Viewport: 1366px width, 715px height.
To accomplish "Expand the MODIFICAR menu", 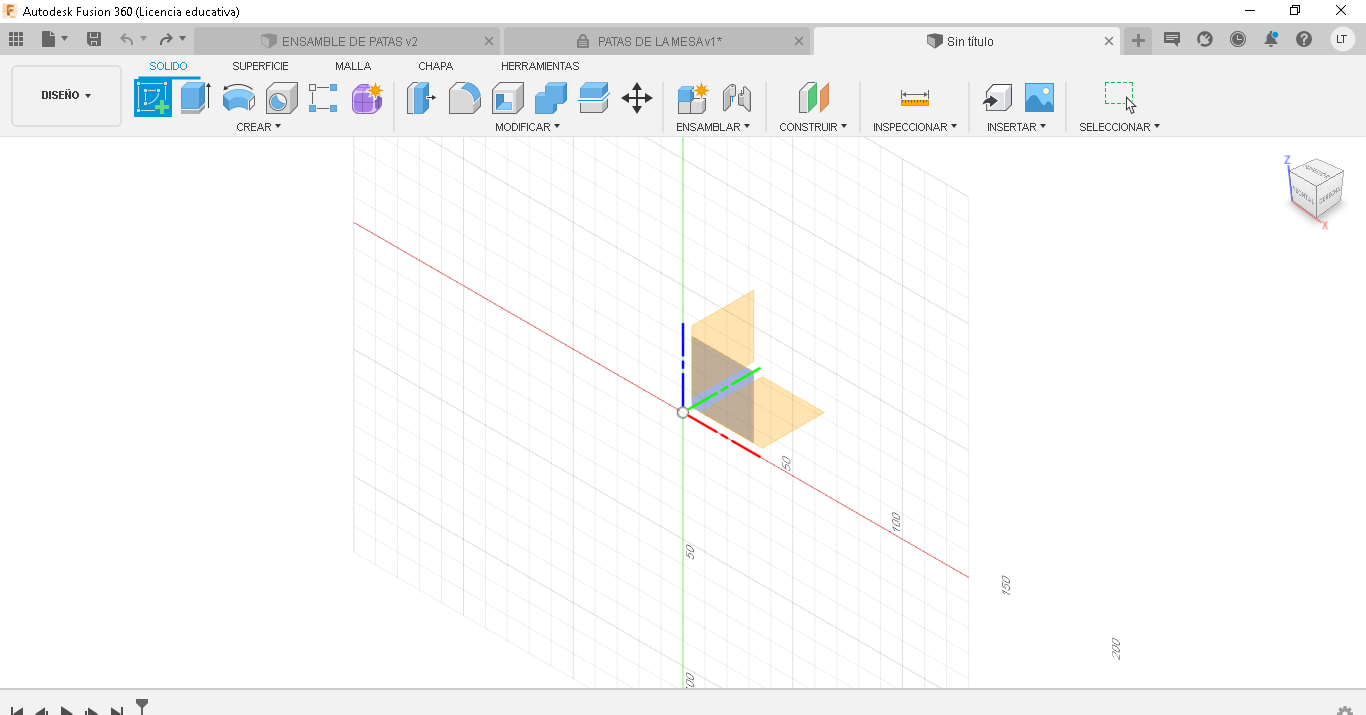I will 528,127.
